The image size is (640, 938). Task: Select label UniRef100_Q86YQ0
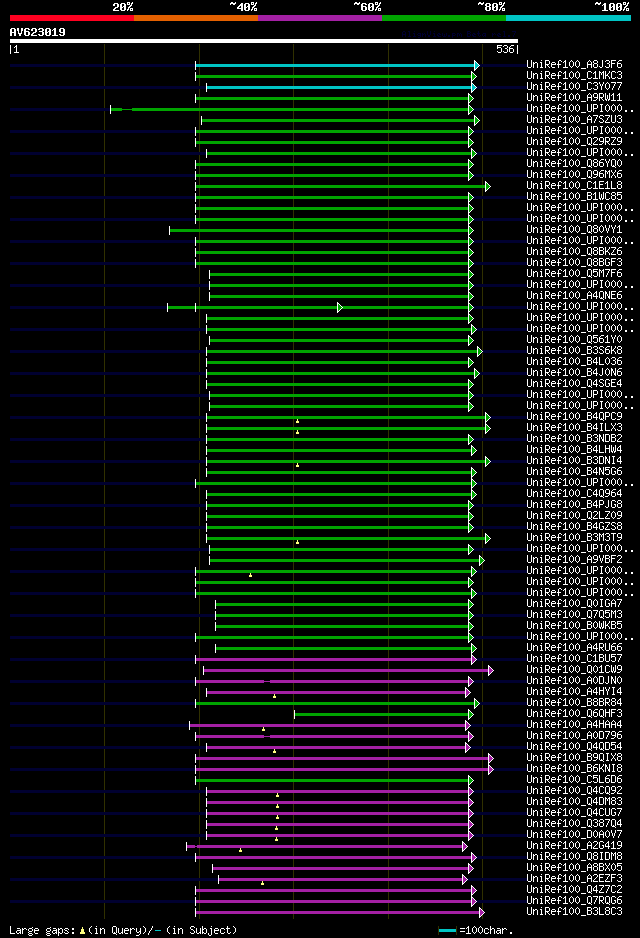[x=574, y=163]
